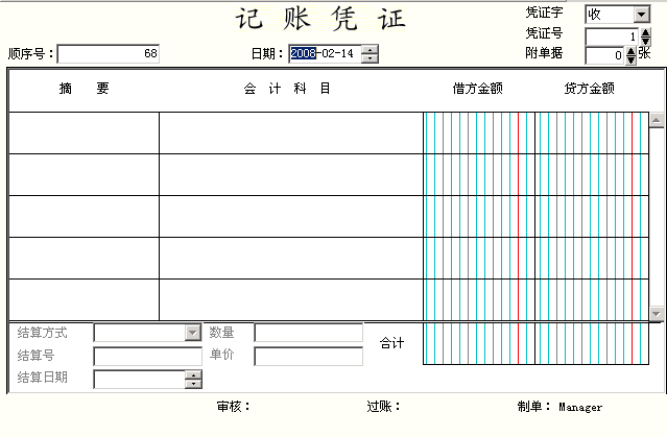Decrement 结算日期 with spinner down arrow
The width and height of the screenshot is (667, 438).
point(194,384)
